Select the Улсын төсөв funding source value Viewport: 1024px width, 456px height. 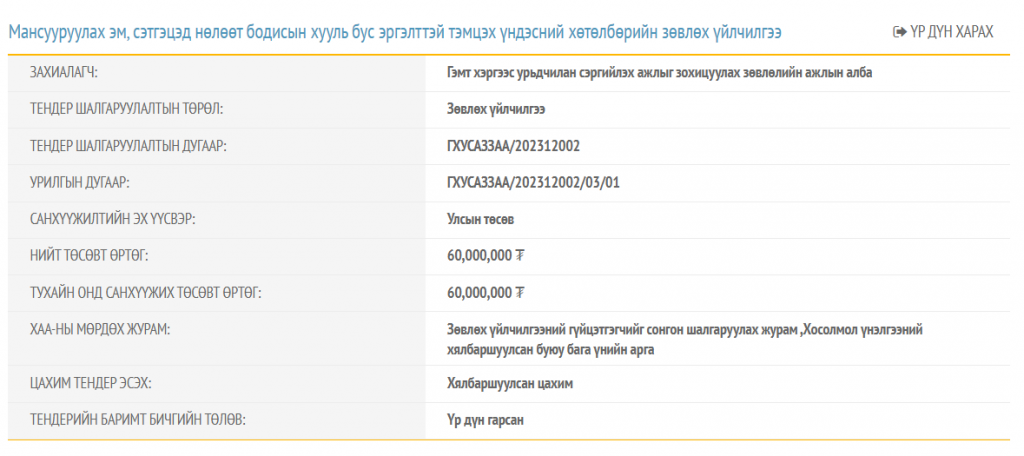481,220
